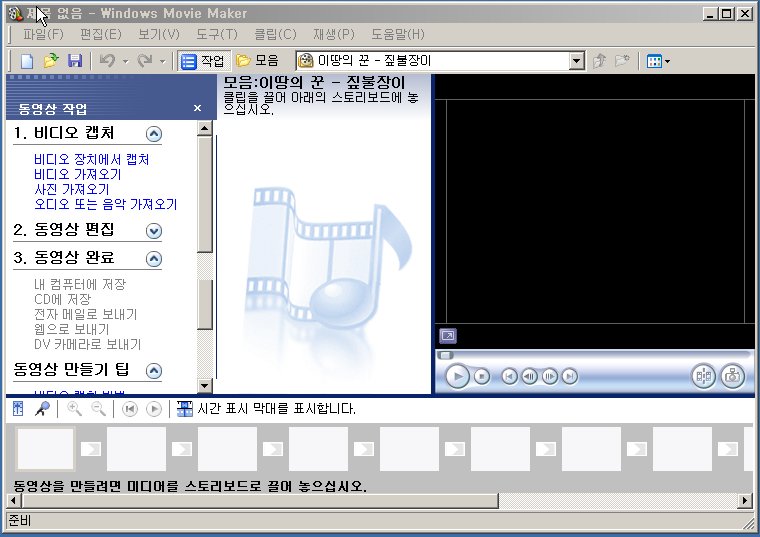
Task: Select the first empty storyboard cell
Action: point(46,449)
